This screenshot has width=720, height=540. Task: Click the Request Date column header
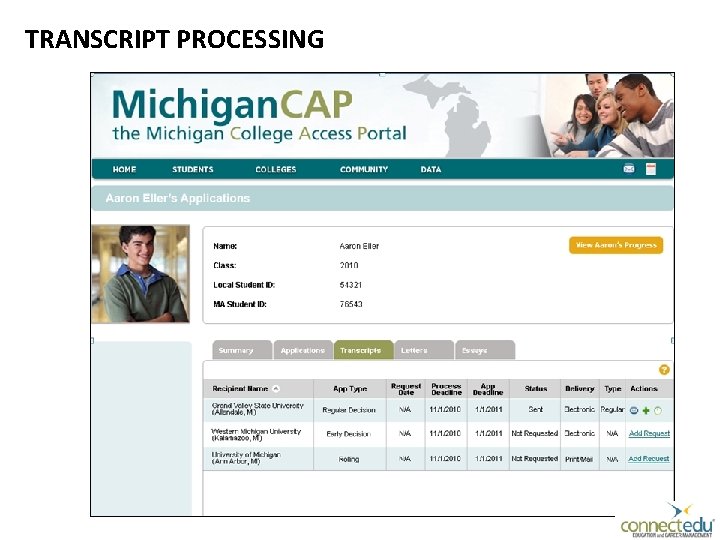[x=406, y=389]
